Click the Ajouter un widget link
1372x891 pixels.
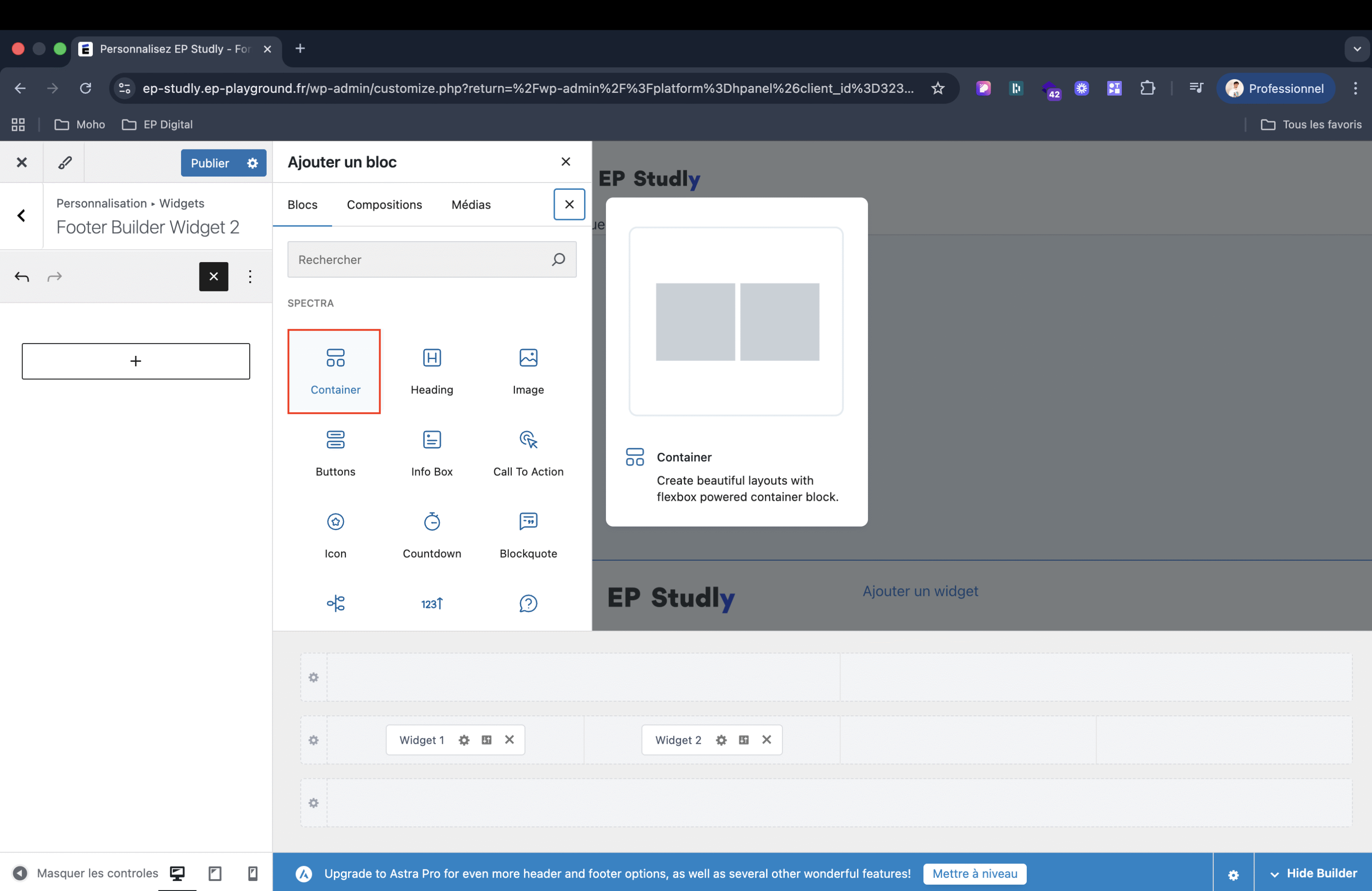tap(920, 591)
